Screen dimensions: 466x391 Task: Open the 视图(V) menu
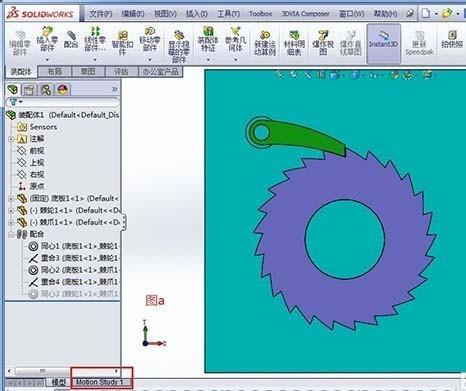(165, 14)
